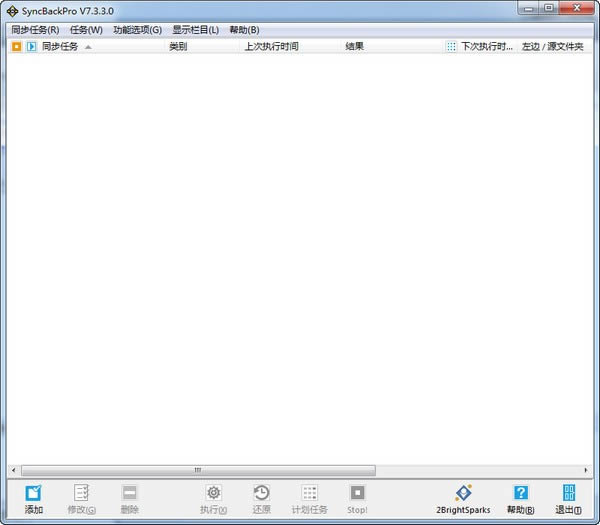Click the 添加 (Add) profile icon
This screenshot has width=600, height=525.
coord(34,493)
